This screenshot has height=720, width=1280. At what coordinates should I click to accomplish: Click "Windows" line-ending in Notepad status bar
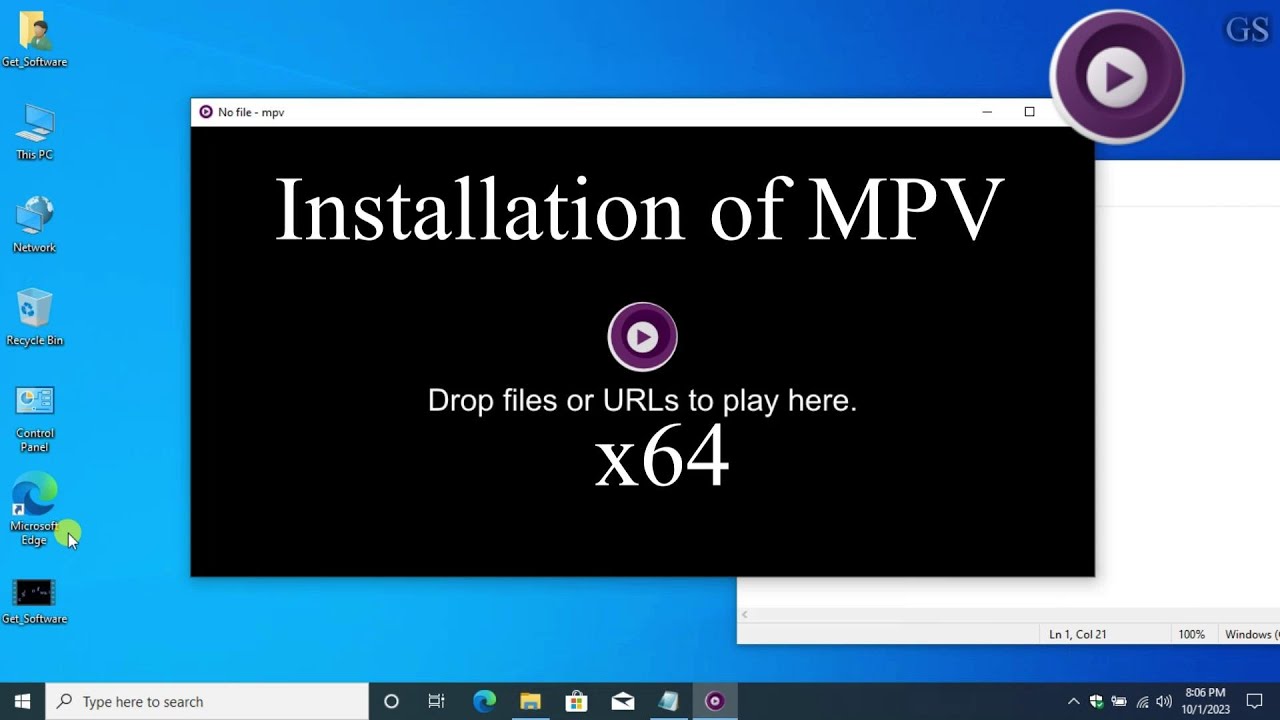coord(1252,634)
